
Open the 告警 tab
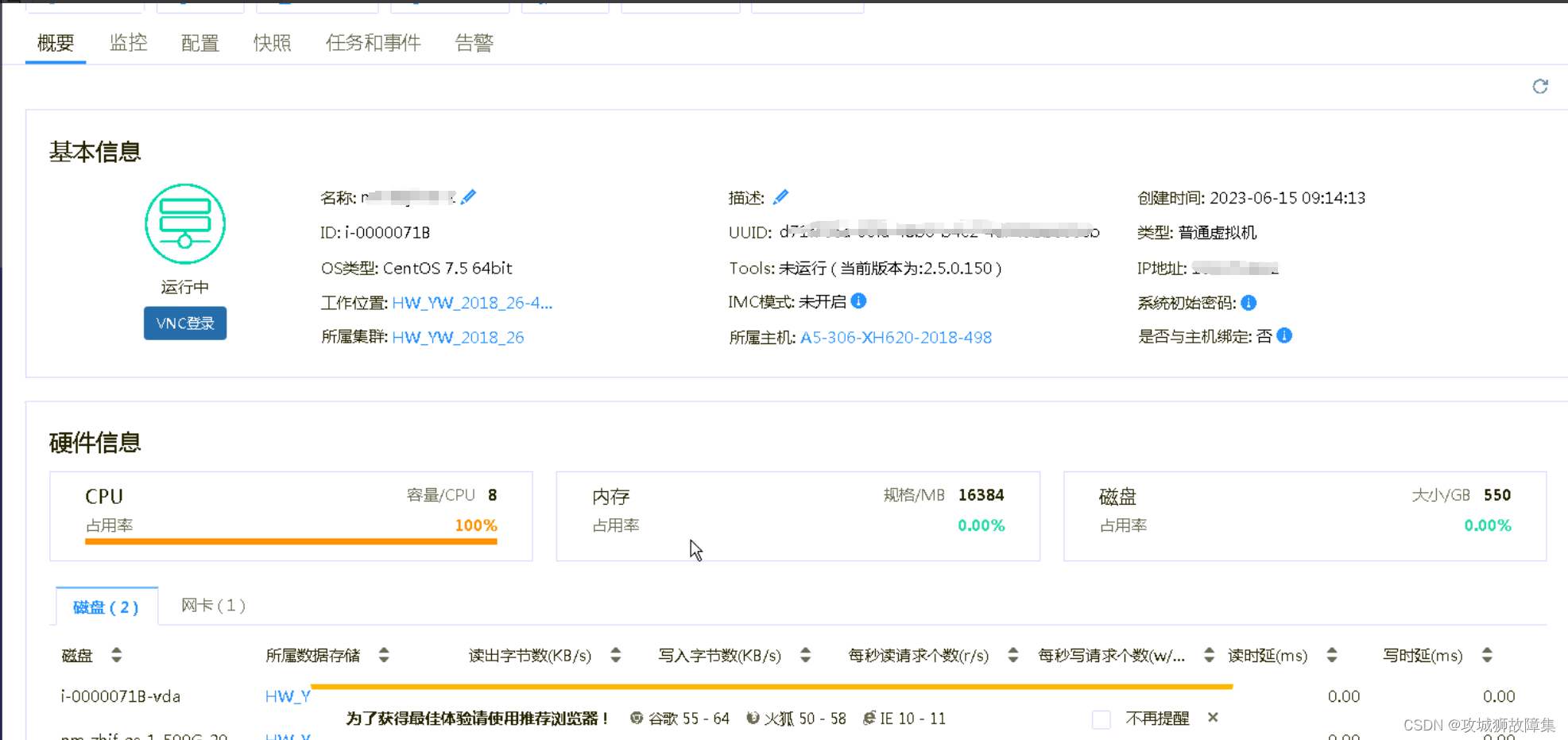coord(474,43)
